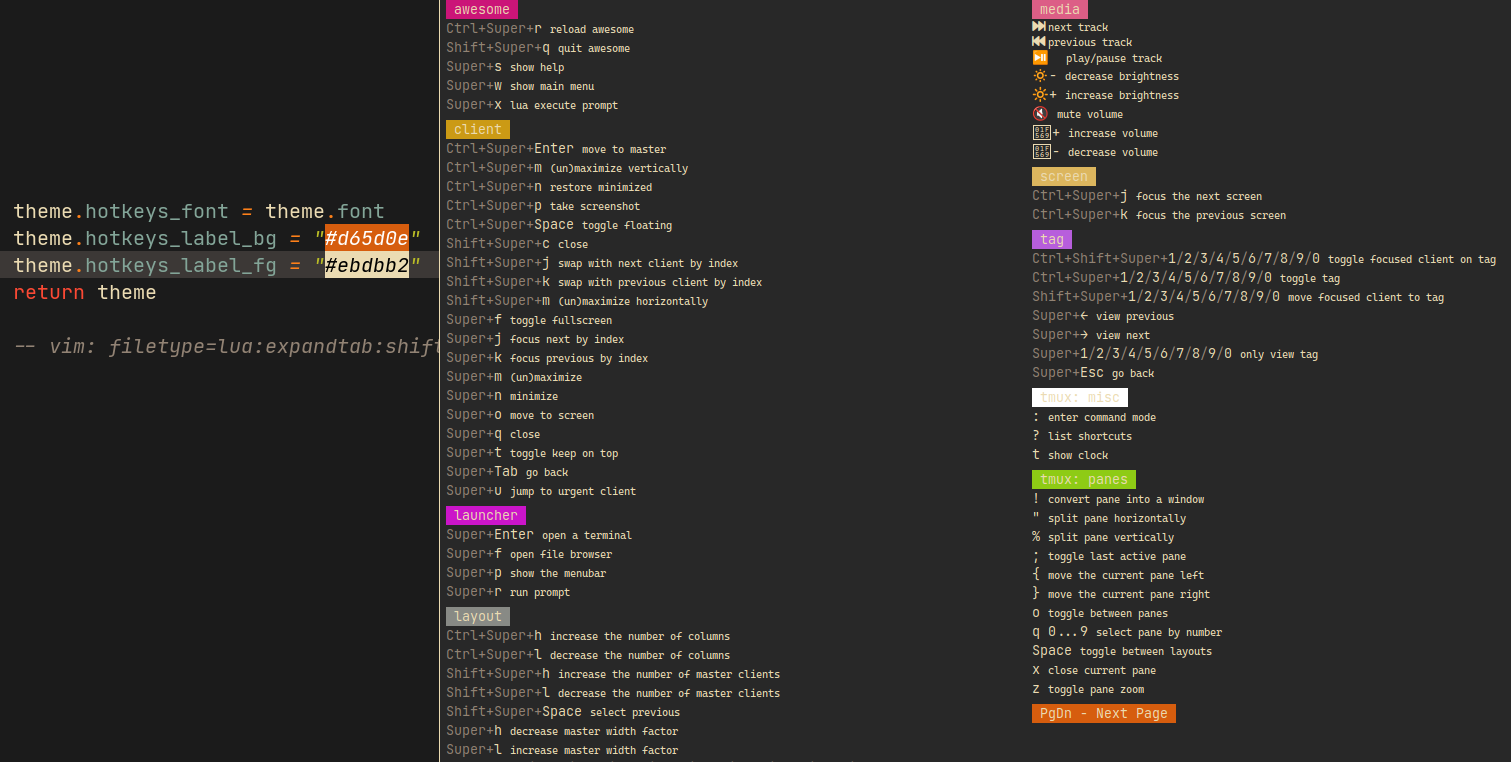Click the decrease brightness sun icon
The width and height of the screenshot is (1511, 762).
pyautogui.click(x=1040, y=76)
